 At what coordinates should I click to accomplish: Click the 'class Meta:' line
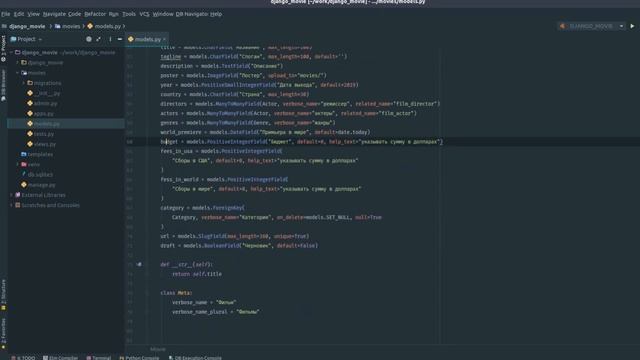(x=176, y=293)
